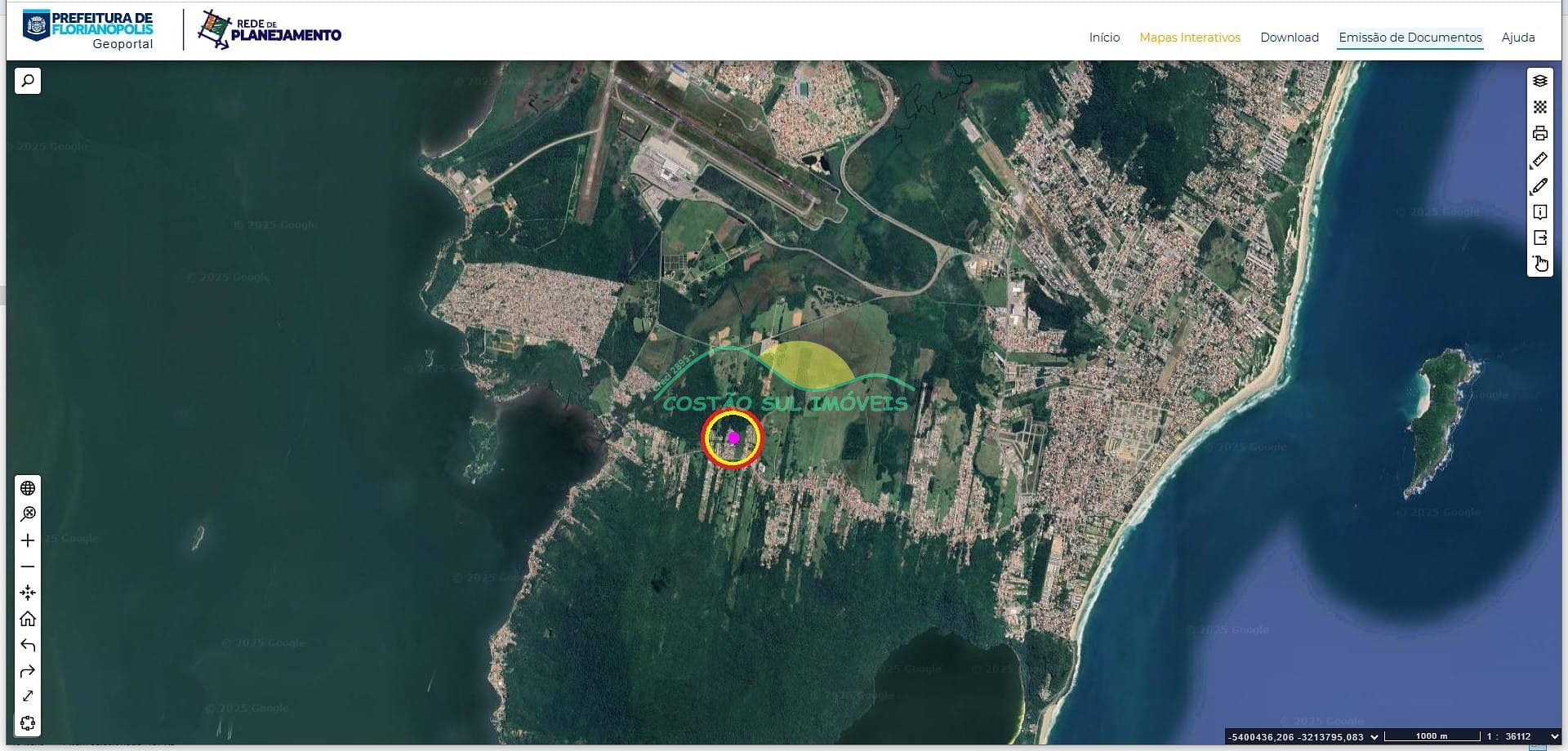Return to home map view

[28, 619]
